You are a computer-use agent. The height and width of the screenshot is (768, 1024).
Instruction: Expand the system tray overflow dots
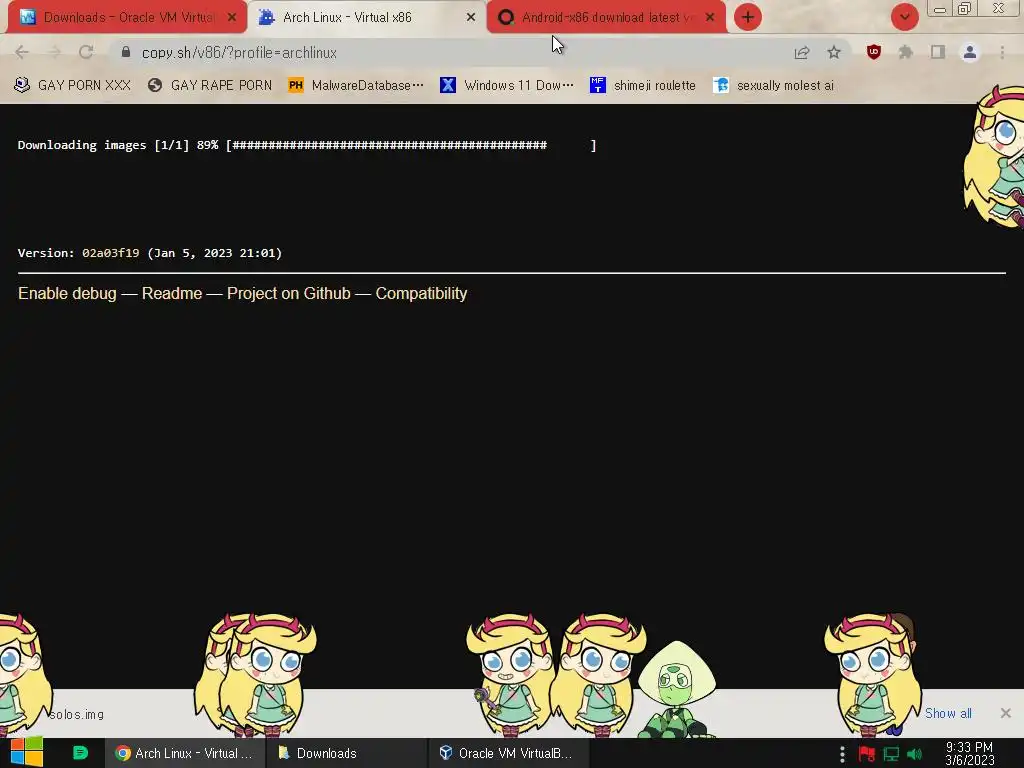[x=842, y=754]
